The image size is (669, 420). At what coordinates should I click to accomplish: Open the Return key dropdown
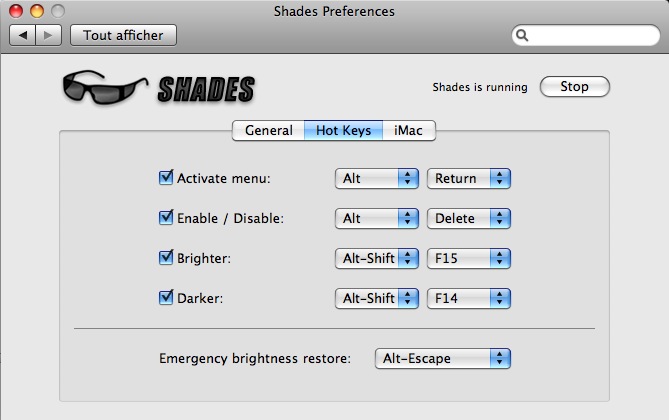[469, 178]
